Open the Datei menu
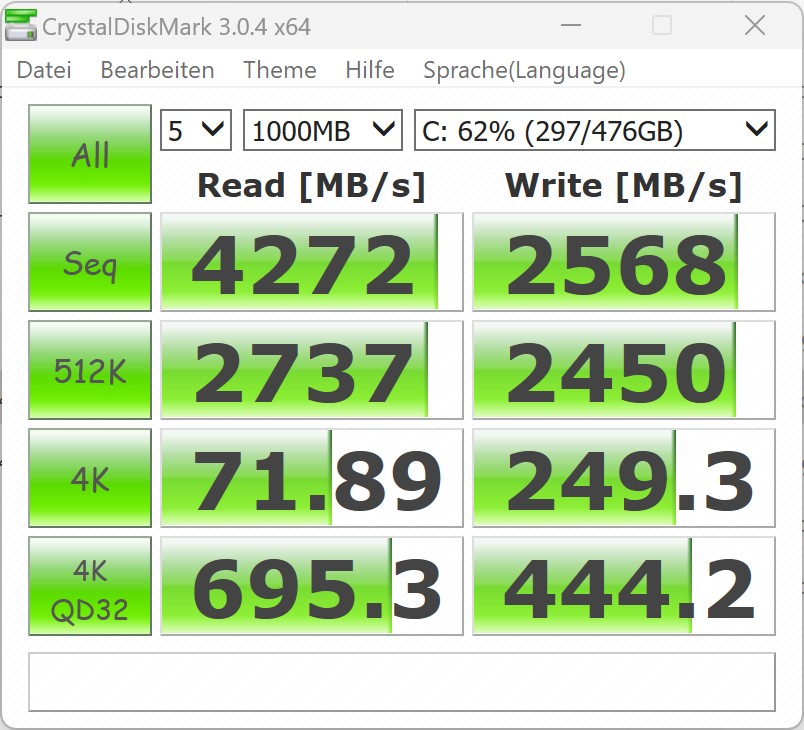Viewport: 804px width, 730px height. coord(44,70)
